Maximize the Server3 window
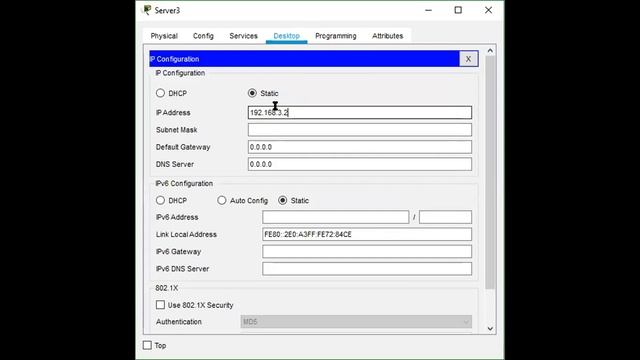Image resolution: width=640 pixels, height=360 pixels. [458, 10]
